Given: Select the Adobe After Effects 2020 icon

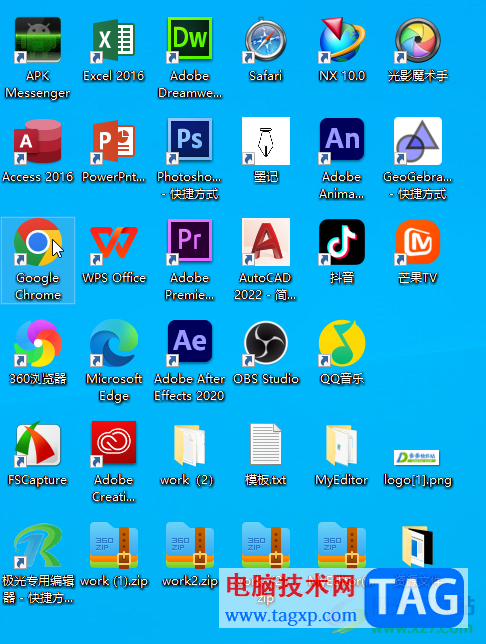Looking at the screenshot, I should (x=190, y=343).
